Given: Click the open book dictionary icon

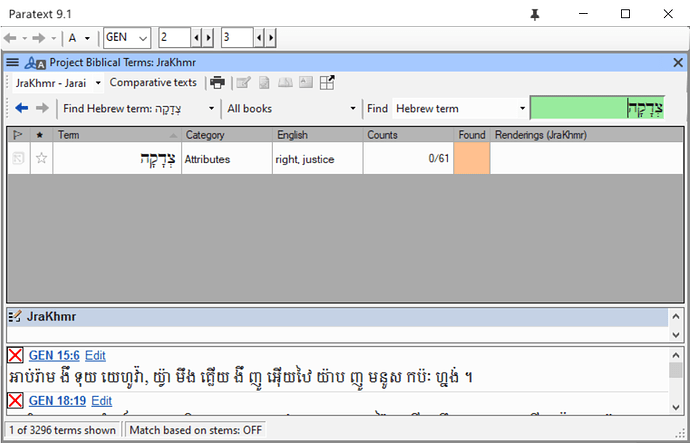Looking at the screenshot, I should tap(285, 83).
